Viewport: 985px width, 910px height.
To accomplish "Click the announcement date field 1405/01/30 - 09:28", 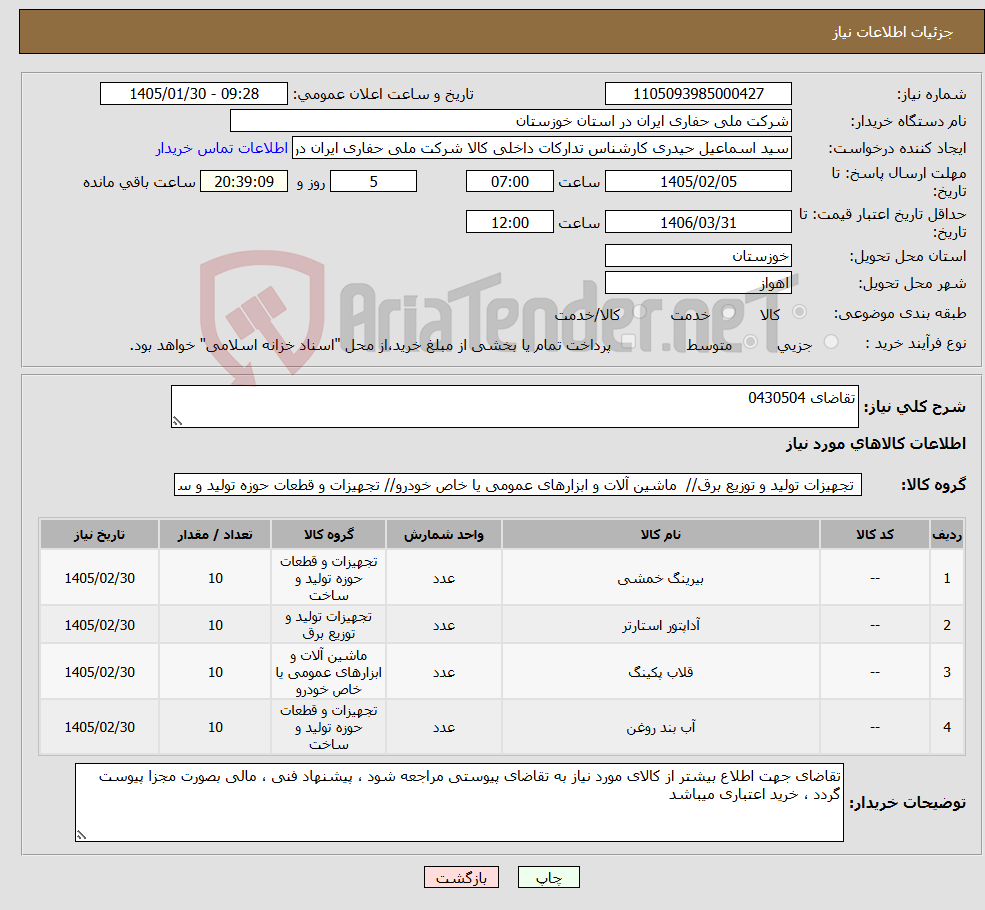I will pyautogui.click(x=193, y=94).
